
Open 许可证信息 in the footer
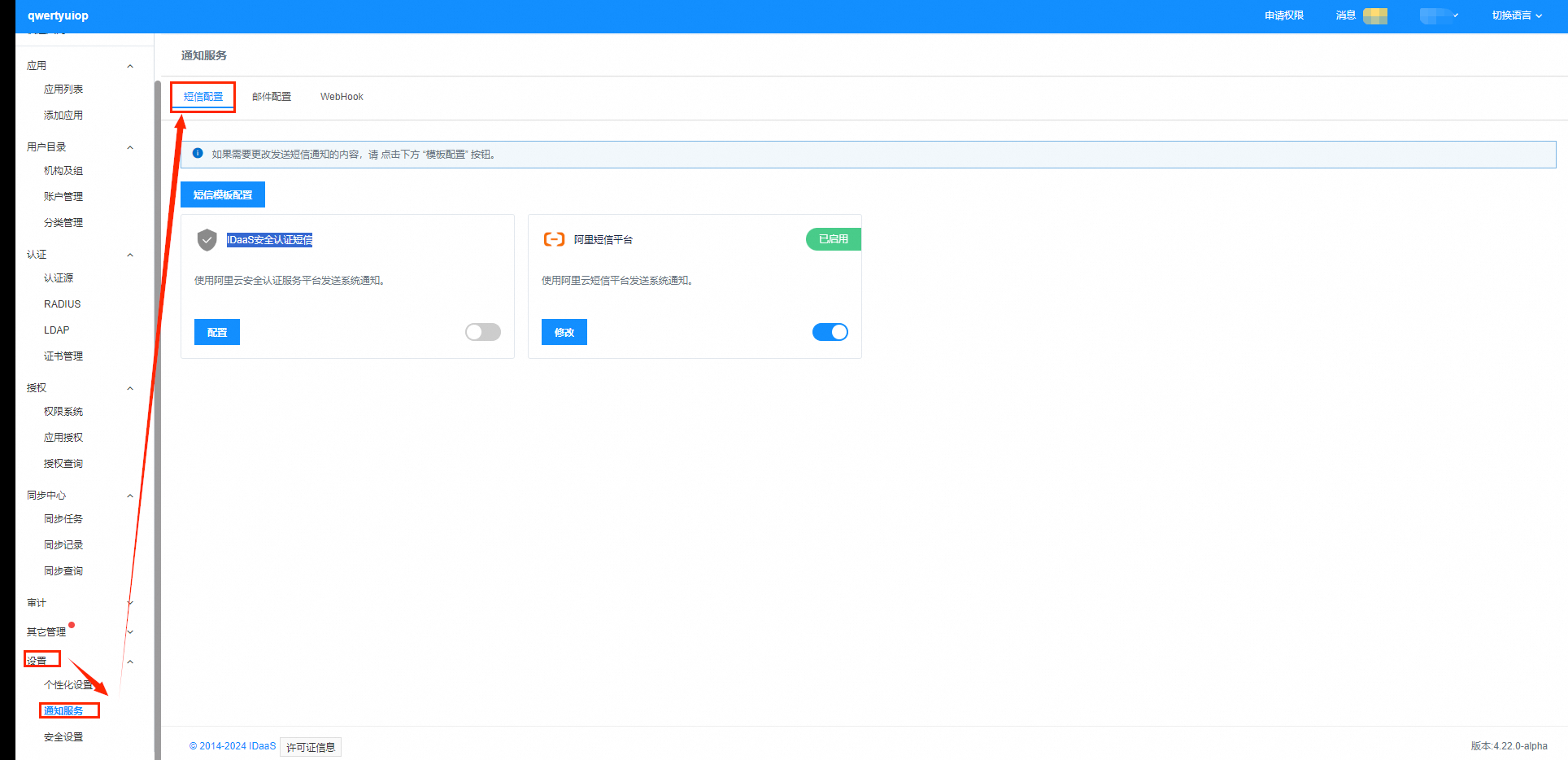coord(311,747)
